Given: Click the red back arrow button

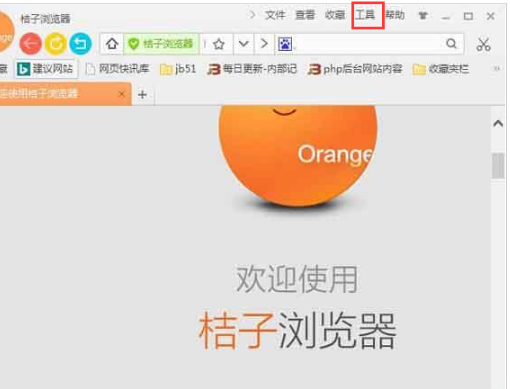Looking at the screenshot, I should [30, 44].
